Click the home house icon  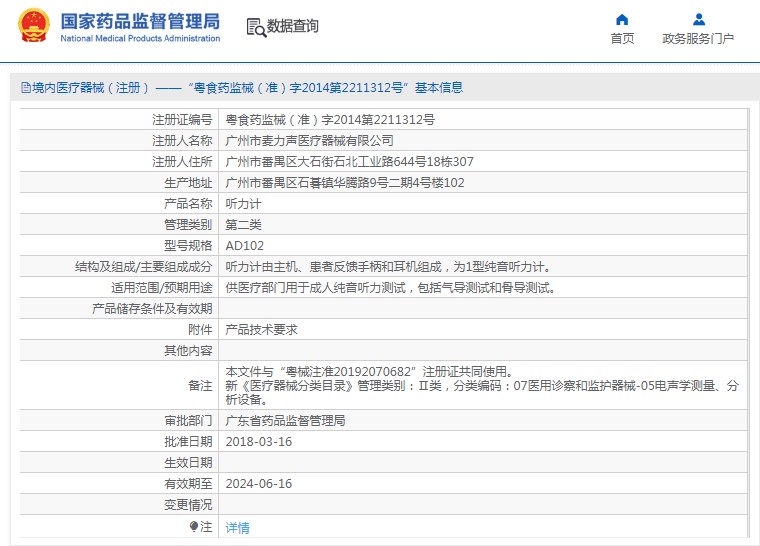point(622,19)
